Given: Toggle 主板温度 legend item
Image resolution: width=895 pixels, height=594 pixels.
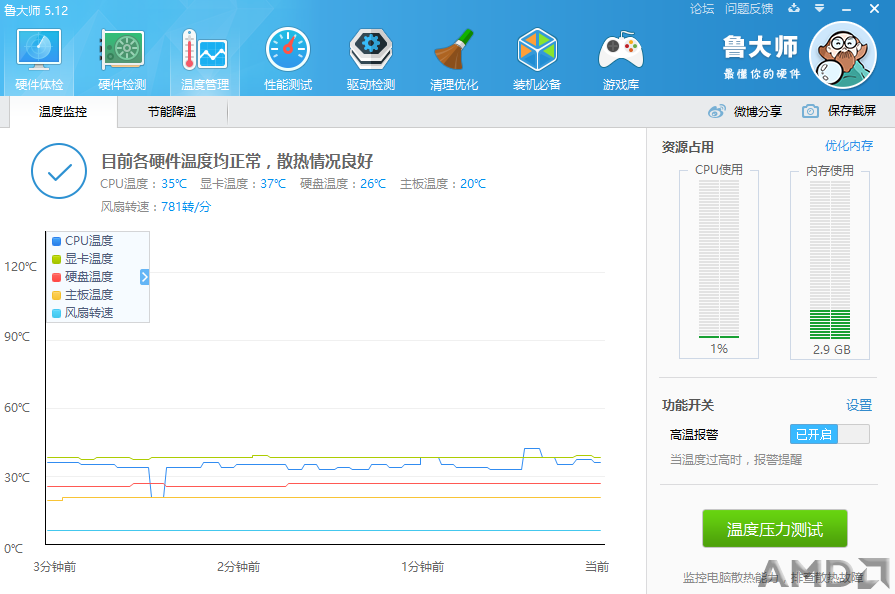Looking at the screenshot, I should 83,295.
